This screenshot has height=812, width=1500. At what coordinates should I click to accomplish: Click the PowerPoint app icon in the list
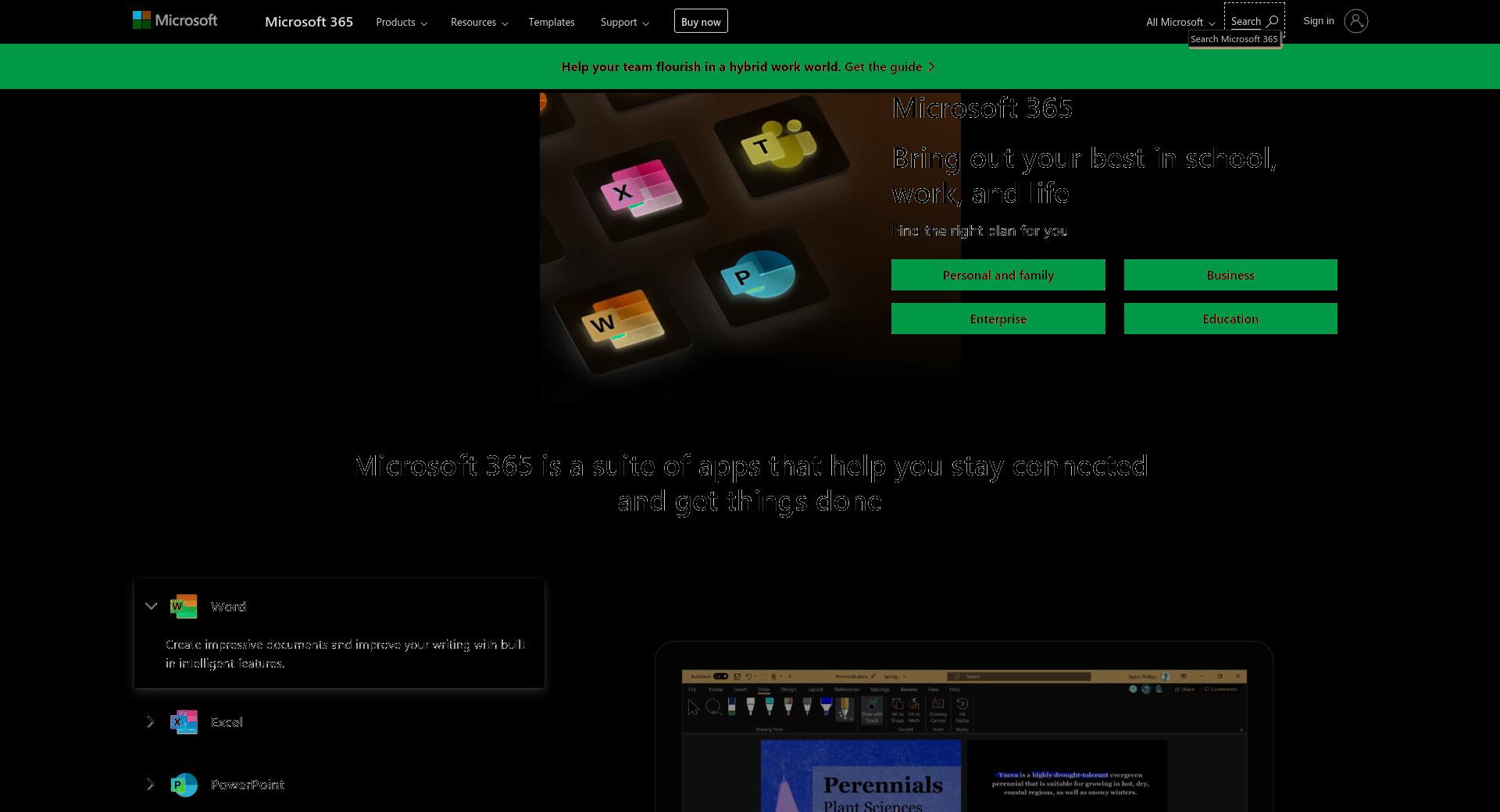pyautogui.click(x=184, y=785)
